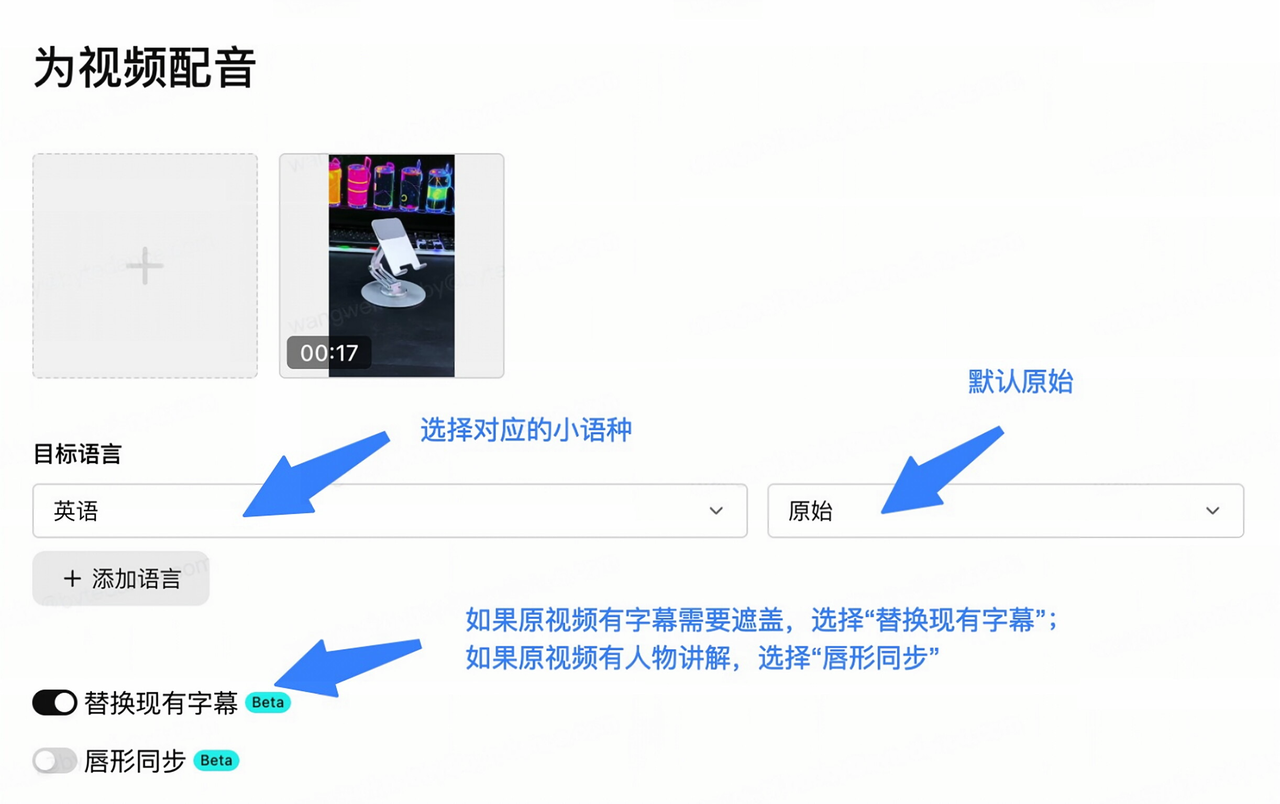Click the dashed empty upload area

[x=145, y=266]
